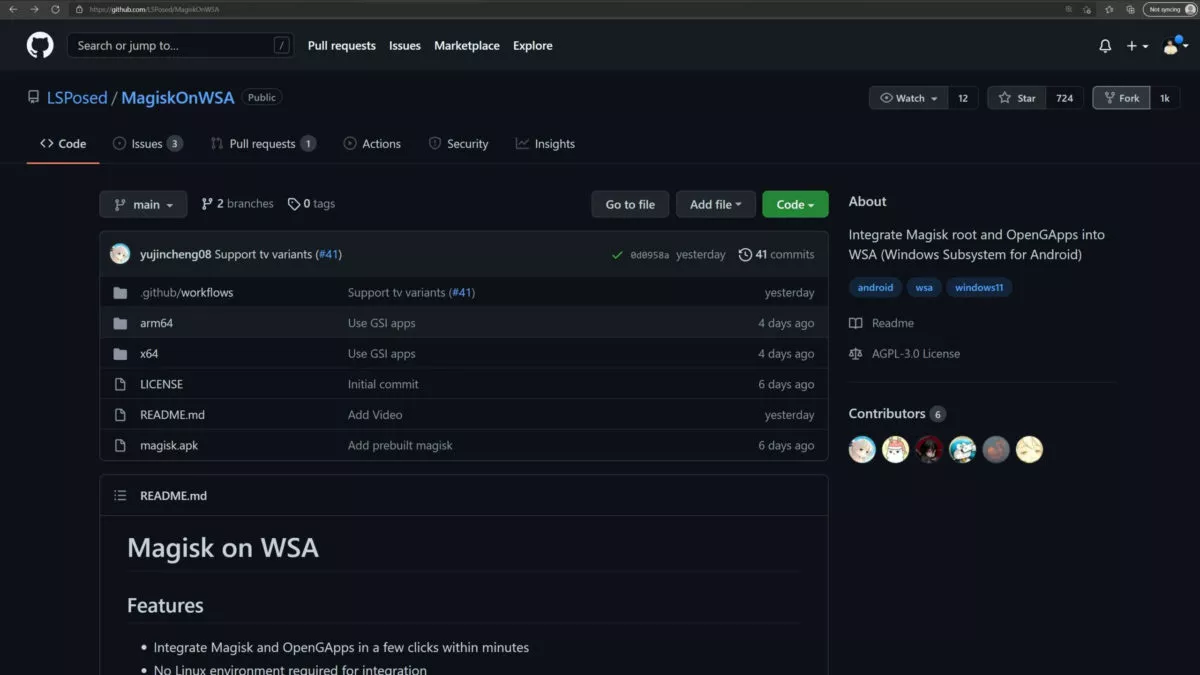Viewport: 1200px width, 675px height.
Task: Open commit hash 0d0958a
Action: coord(650,255)
